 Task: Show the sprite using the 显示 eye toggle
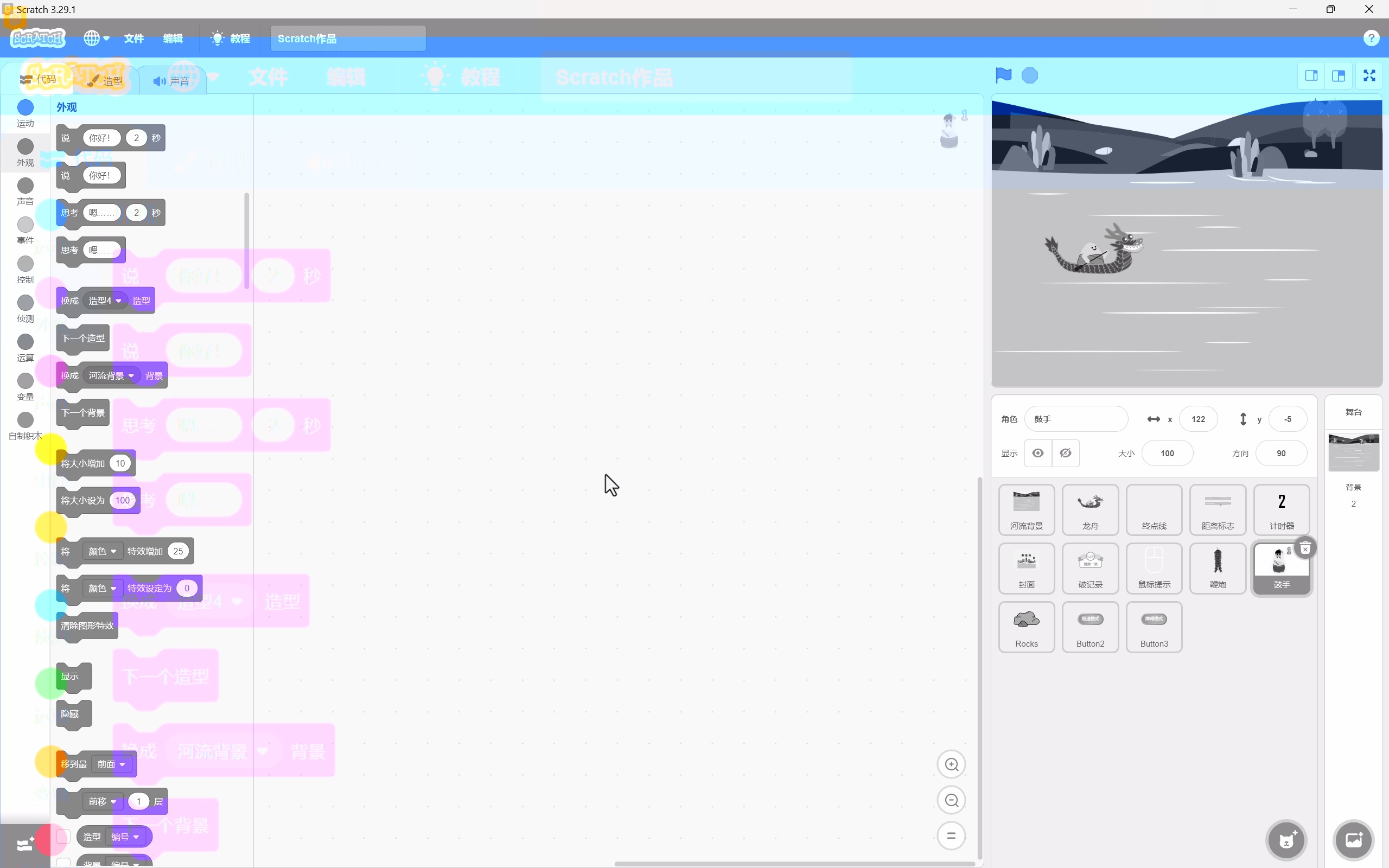(x=1037, y=453)
